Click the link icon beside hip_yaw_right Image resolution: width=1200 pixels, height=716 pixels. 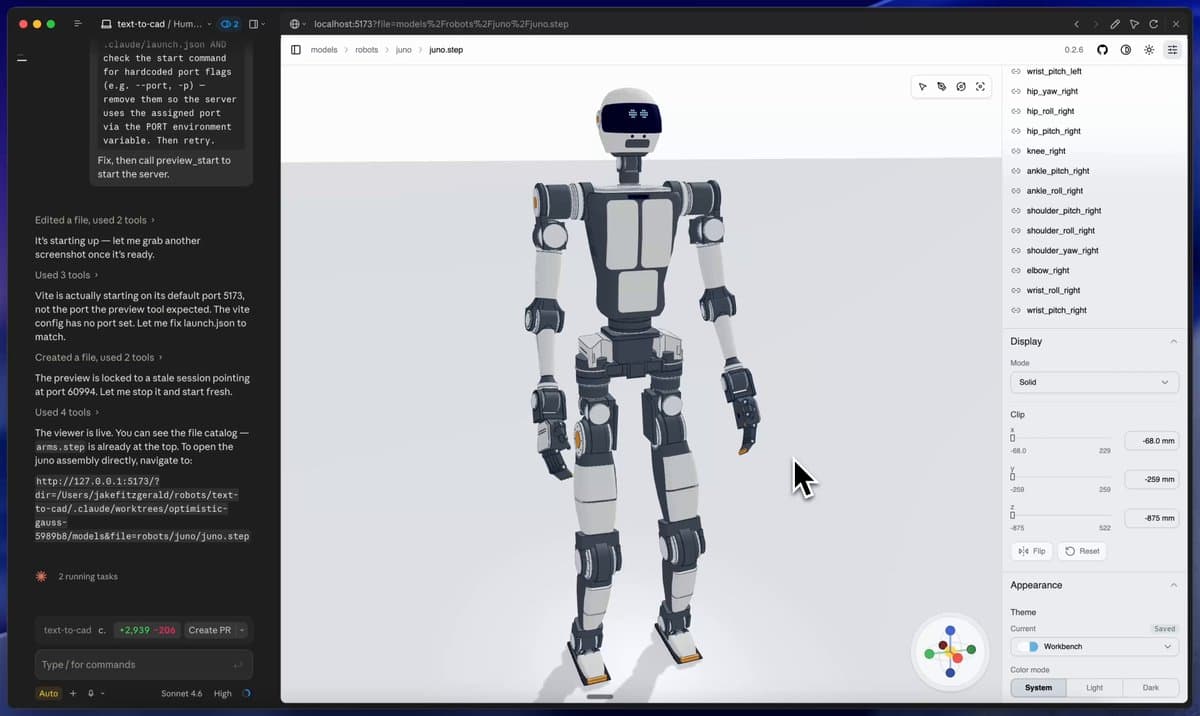coord(1016,91)
